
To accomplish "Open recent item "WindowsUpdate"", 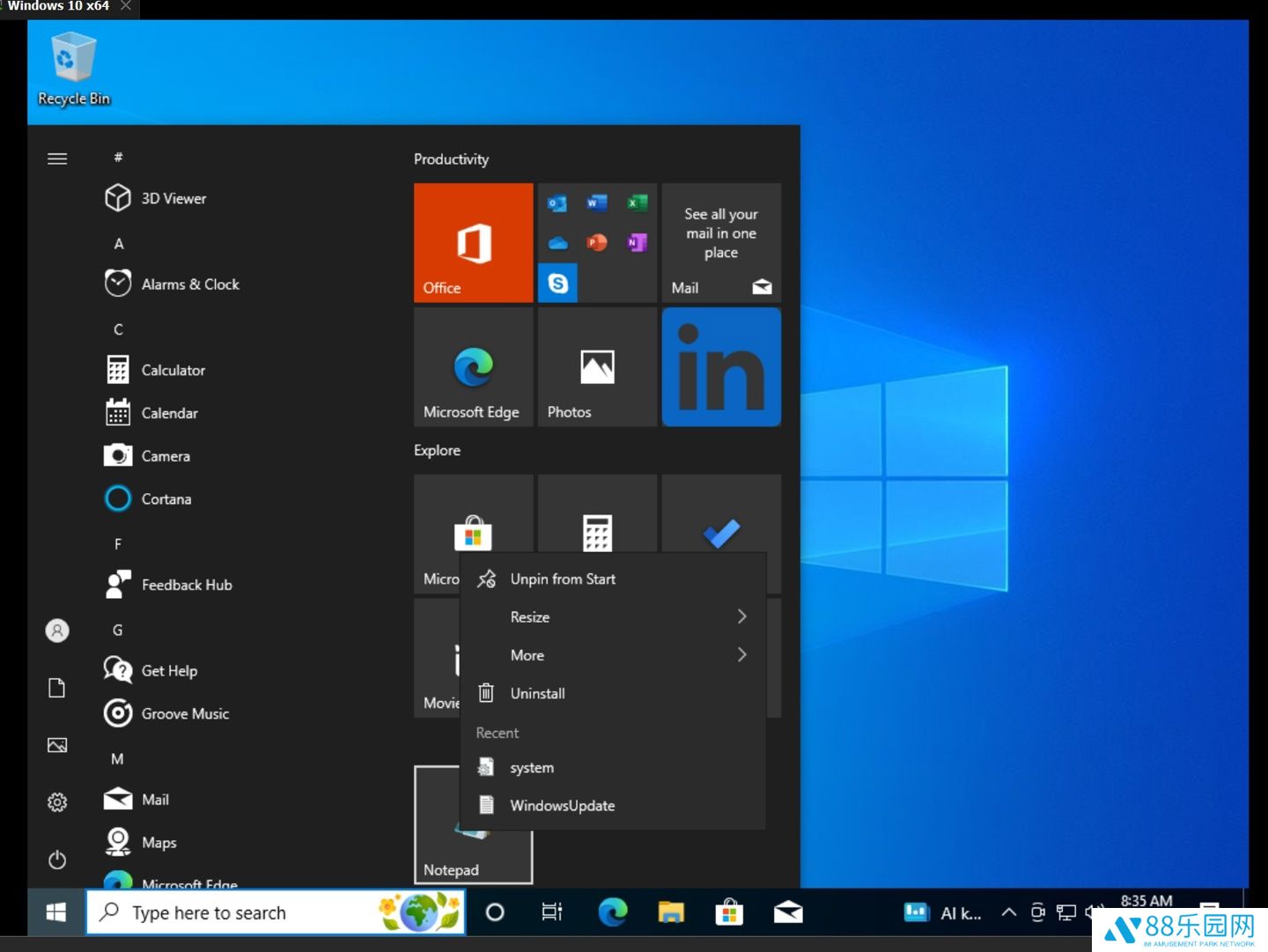I will pyautogui.click(x=563, y=805).
